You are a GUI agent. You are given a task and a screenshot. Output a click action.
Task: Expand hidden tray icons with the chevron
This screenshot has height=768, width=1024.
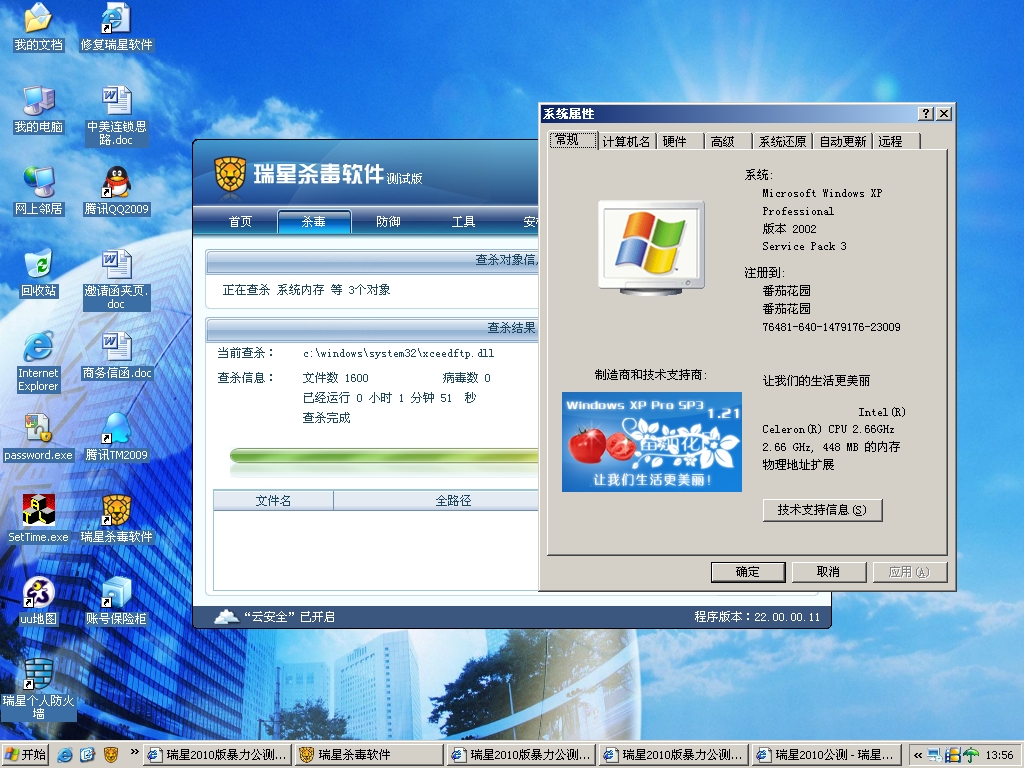918,756
